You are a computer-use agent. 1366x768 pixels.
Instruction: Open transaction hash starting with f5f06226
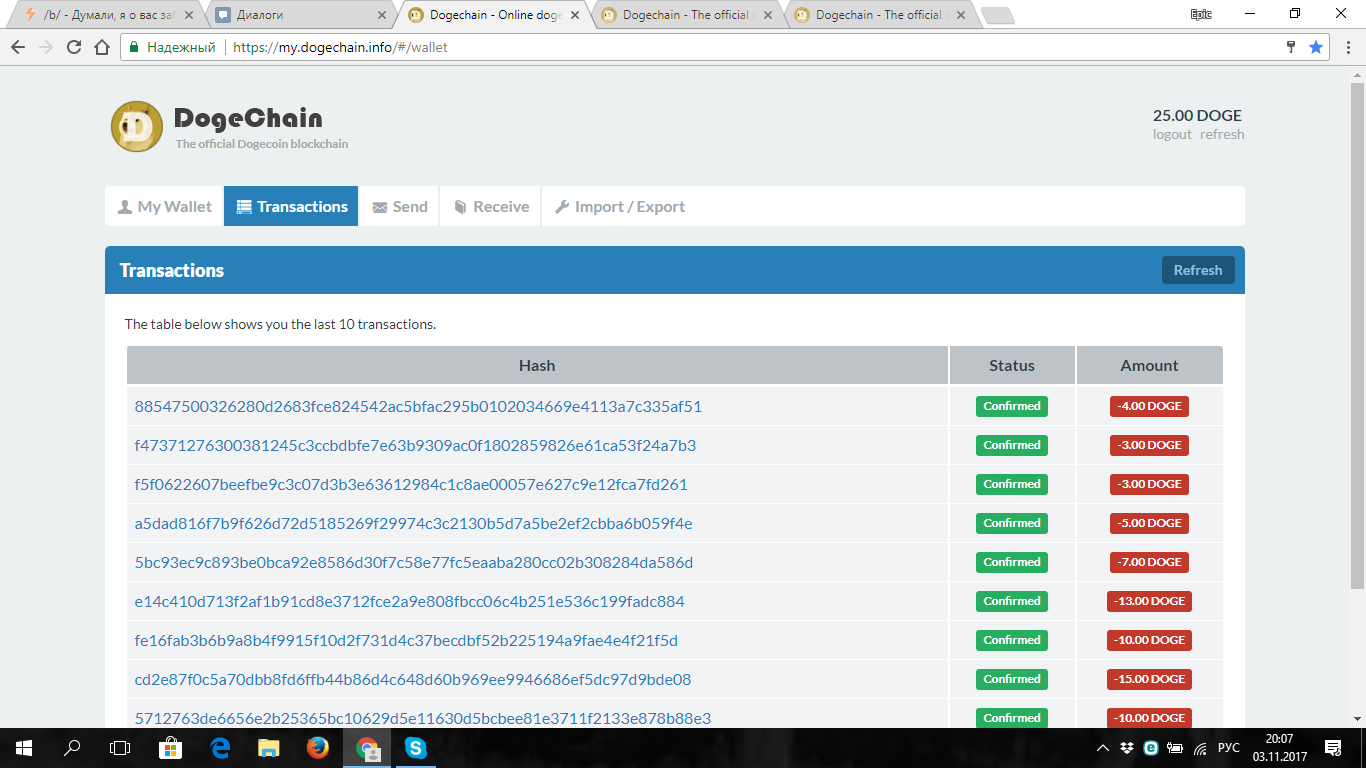(411, 485)
